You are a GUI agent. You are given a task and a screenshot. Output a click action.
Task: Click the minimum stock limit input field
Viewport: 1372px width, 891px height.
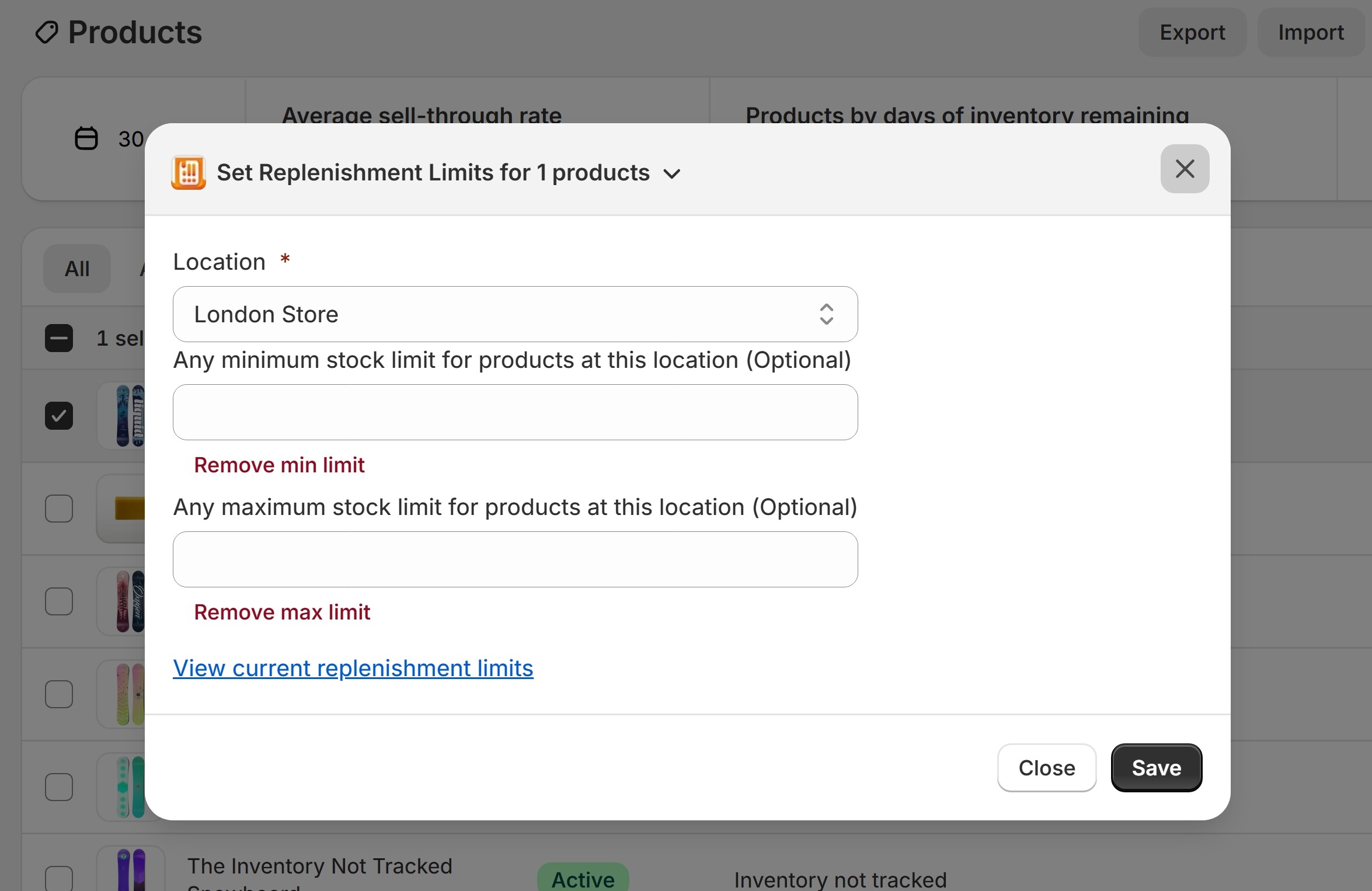(x=514, y=412)
